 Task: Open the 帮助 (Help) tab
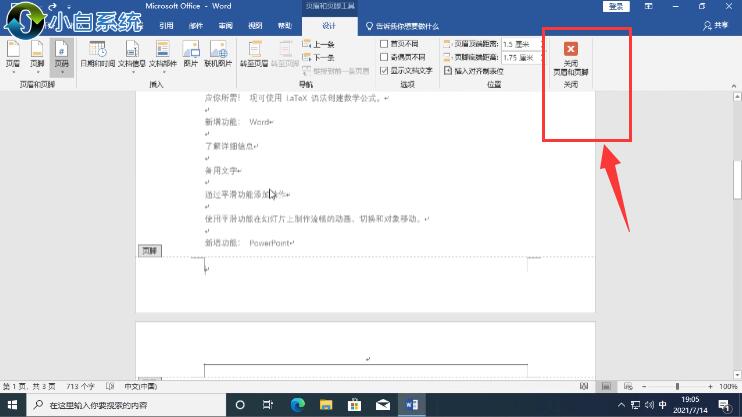click(x=284, y=26)
